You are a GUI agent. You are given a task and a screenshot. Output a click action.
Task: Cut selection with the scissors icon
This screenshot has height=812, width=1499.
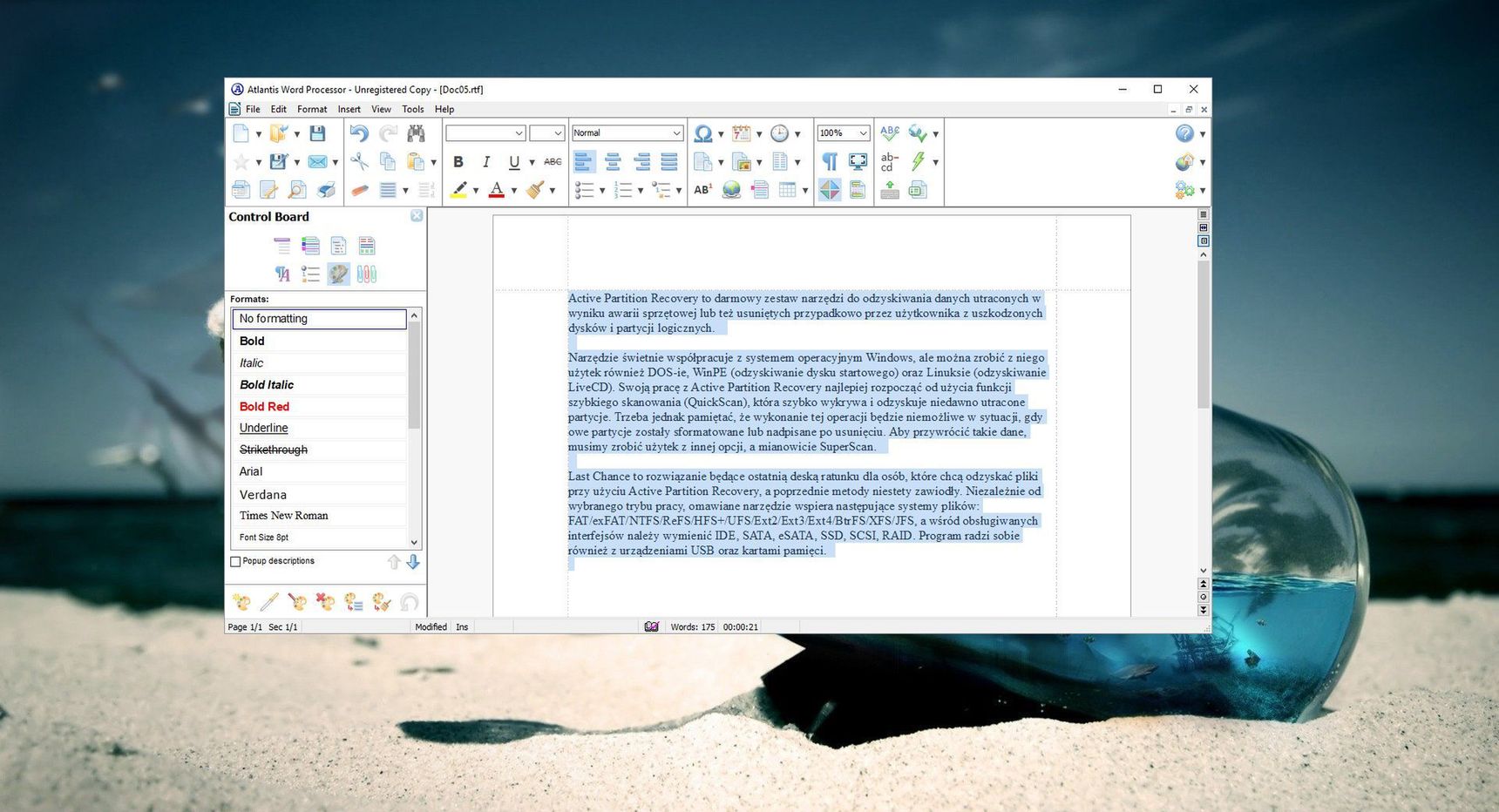coord(359,161)
